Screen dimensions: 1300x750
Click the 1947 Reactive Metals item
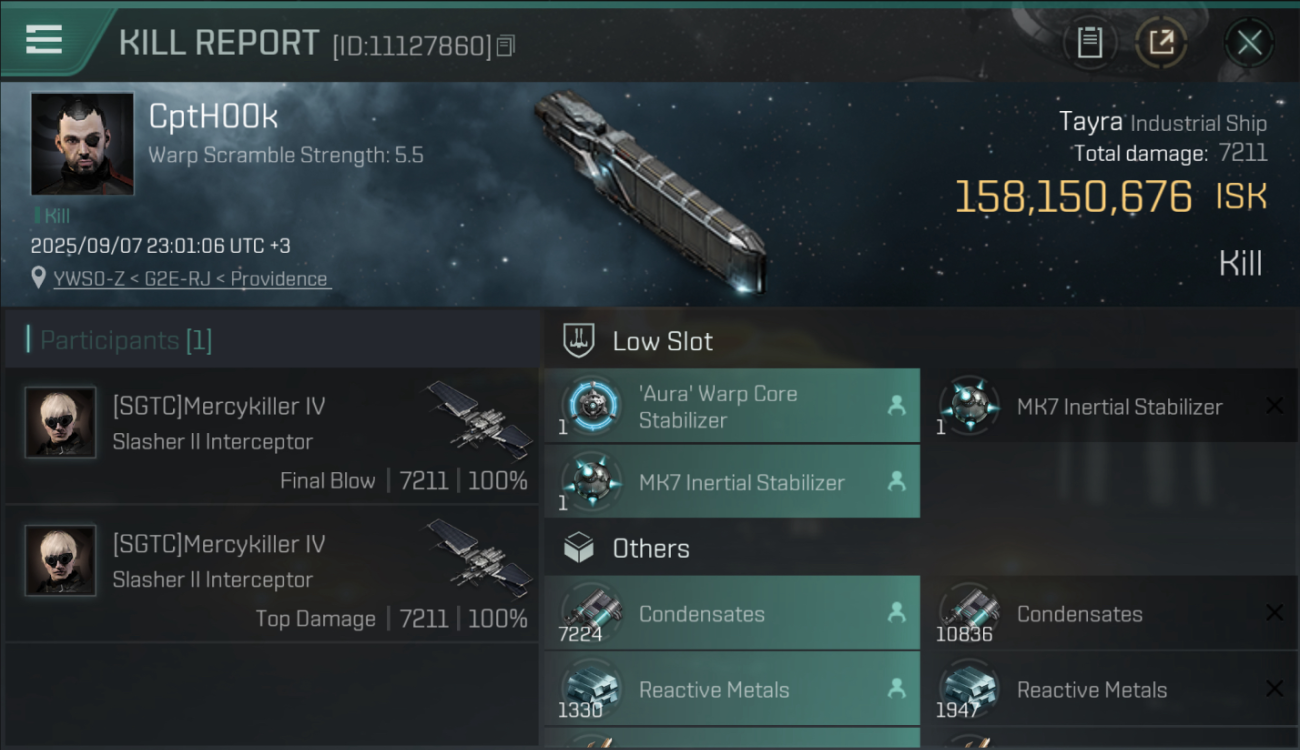click(1108, 690)
